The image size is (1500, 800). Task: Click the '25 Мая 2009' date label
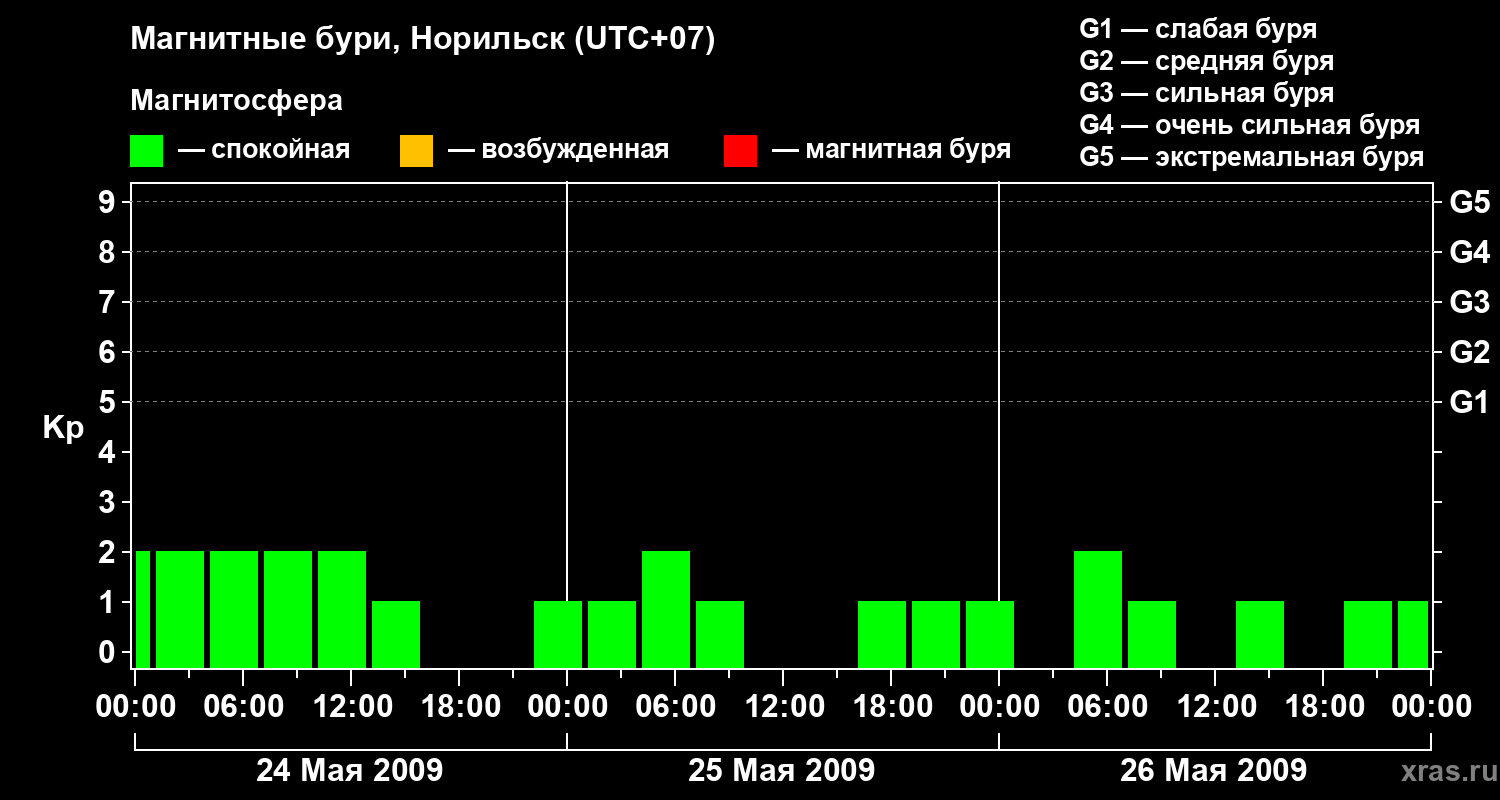coord(781,771)
